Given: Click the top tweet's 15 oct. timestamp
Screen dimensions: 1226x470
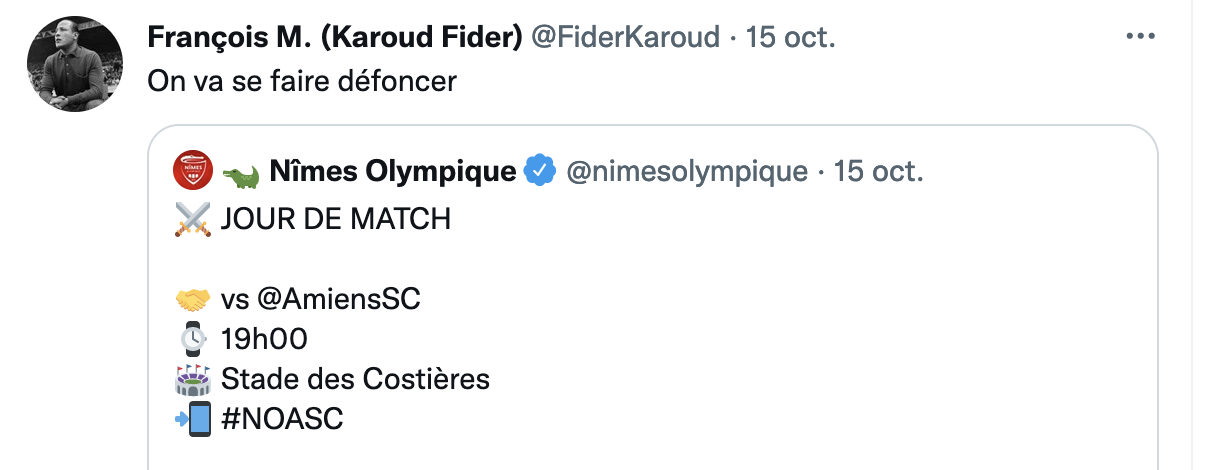Looking at the screenshot, I should (790, 38).
